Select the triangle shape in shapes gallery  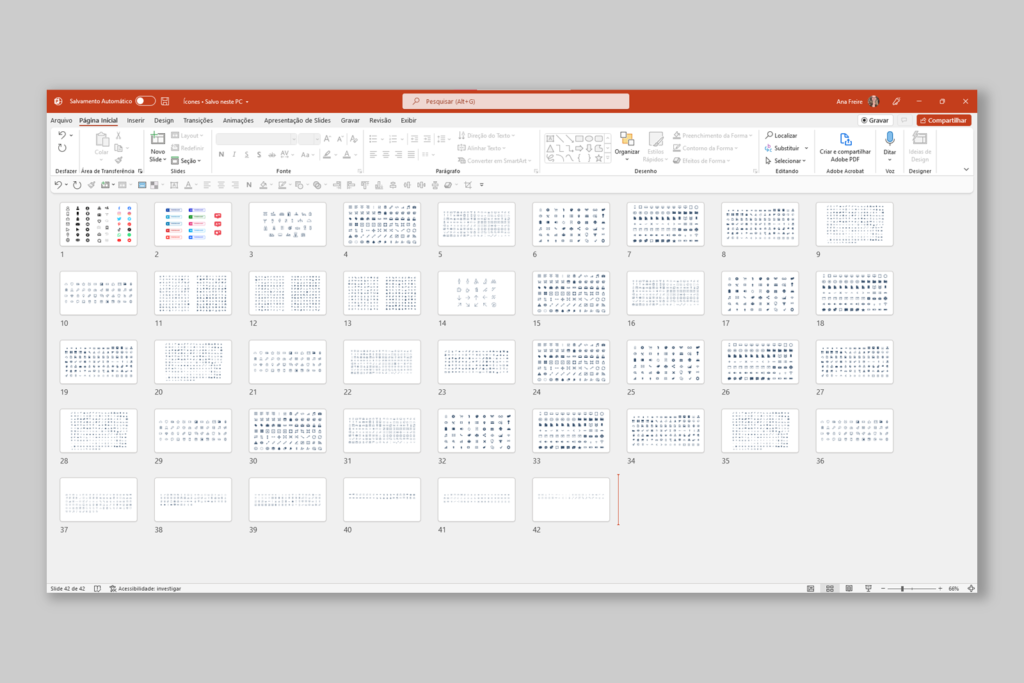point(550,149)
